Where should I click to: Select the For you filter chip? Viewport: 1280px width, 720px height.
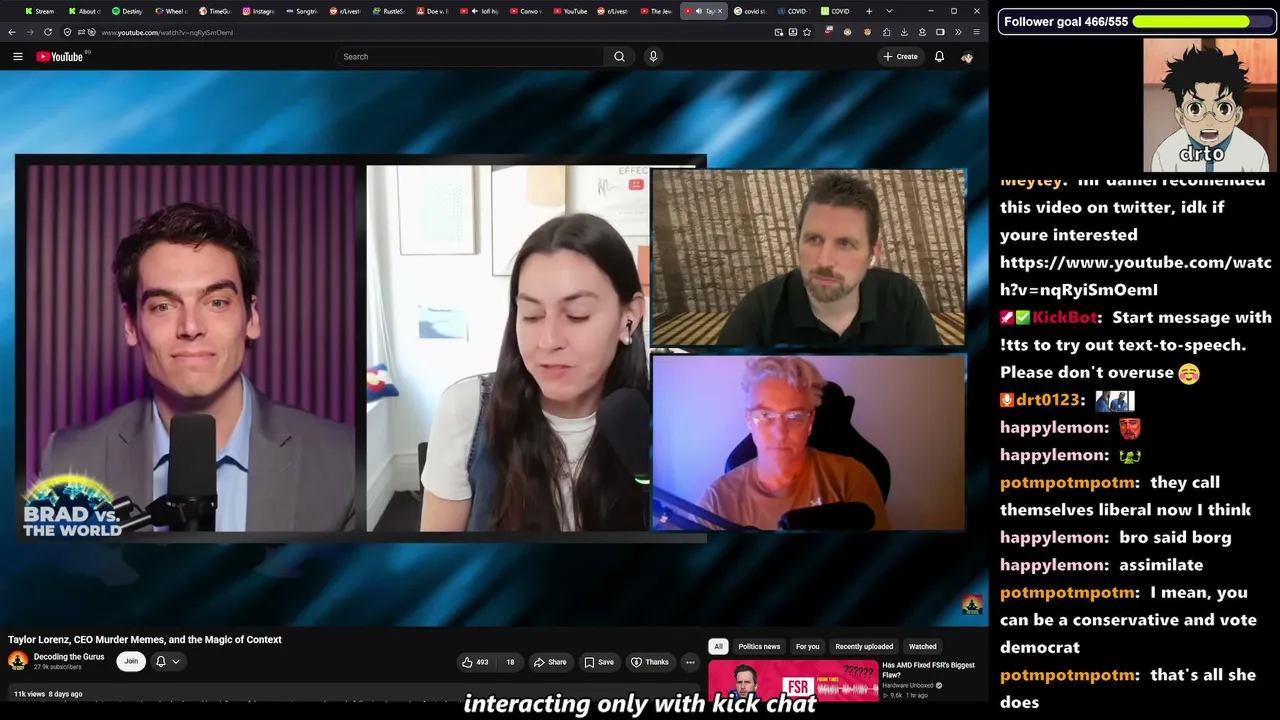tap(807, 647)
